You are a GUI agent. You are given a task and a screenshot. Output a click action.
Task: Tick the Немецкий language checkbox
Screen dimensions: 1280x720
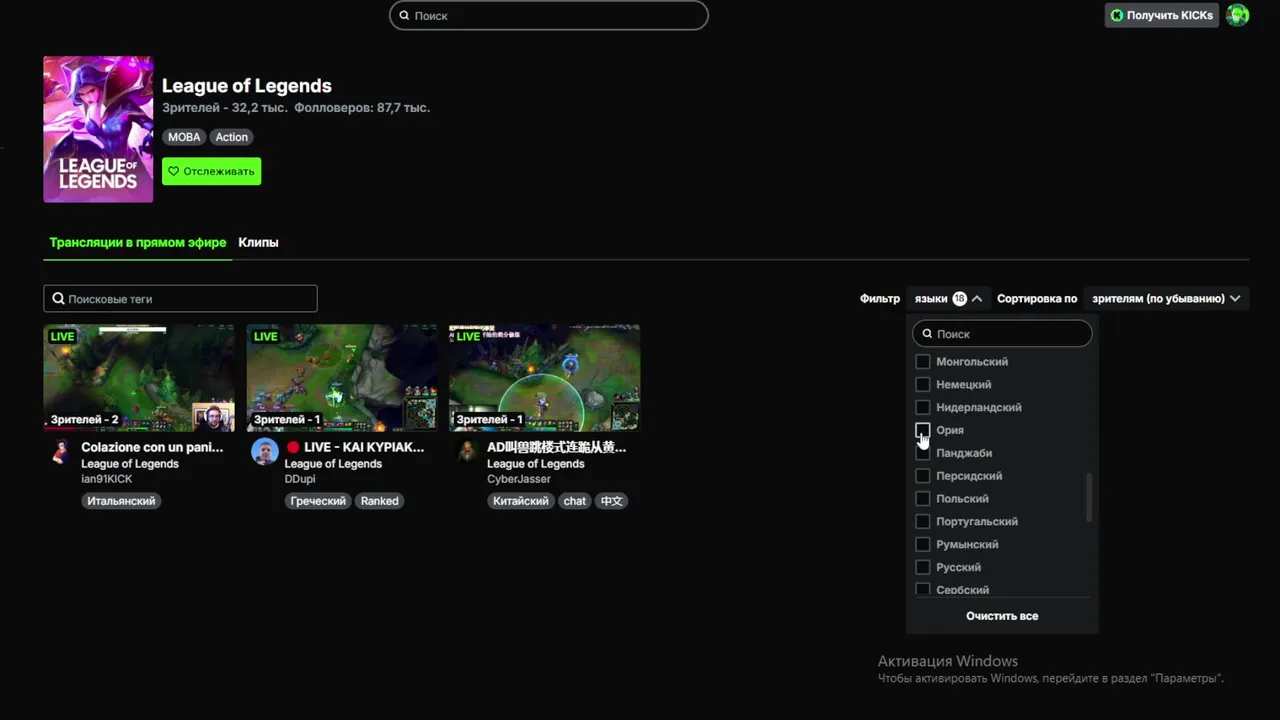click(923, 385)
